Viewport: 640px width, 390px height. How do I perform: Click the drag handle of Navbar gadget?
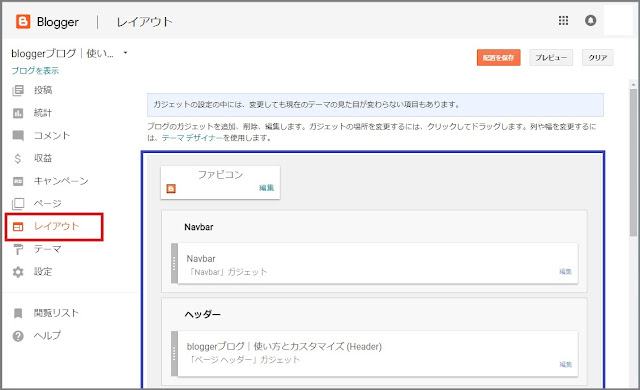tap(174, 263)
